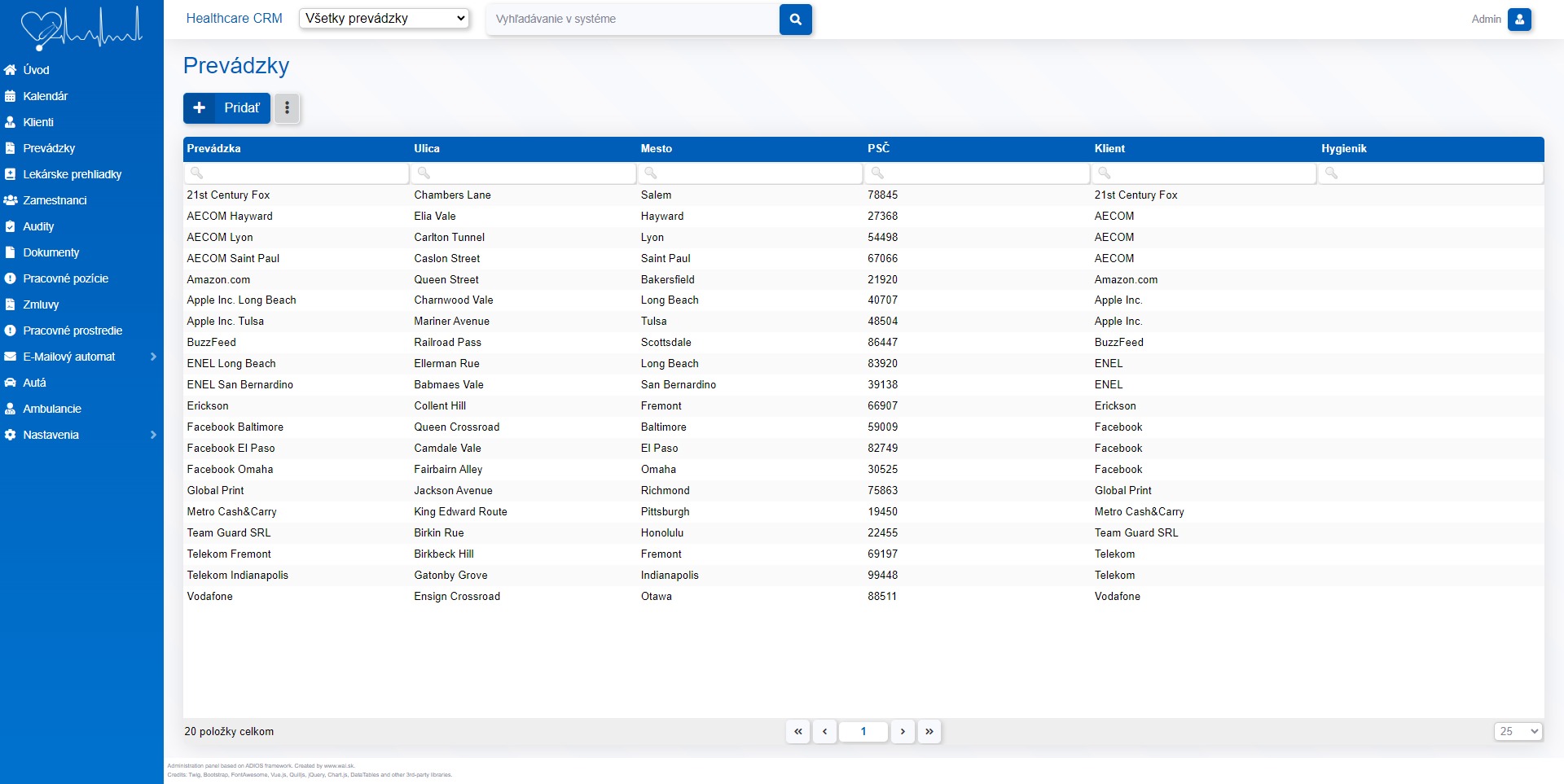Expand the Nastavenia submenu chevron

click(x=153, y=435)
